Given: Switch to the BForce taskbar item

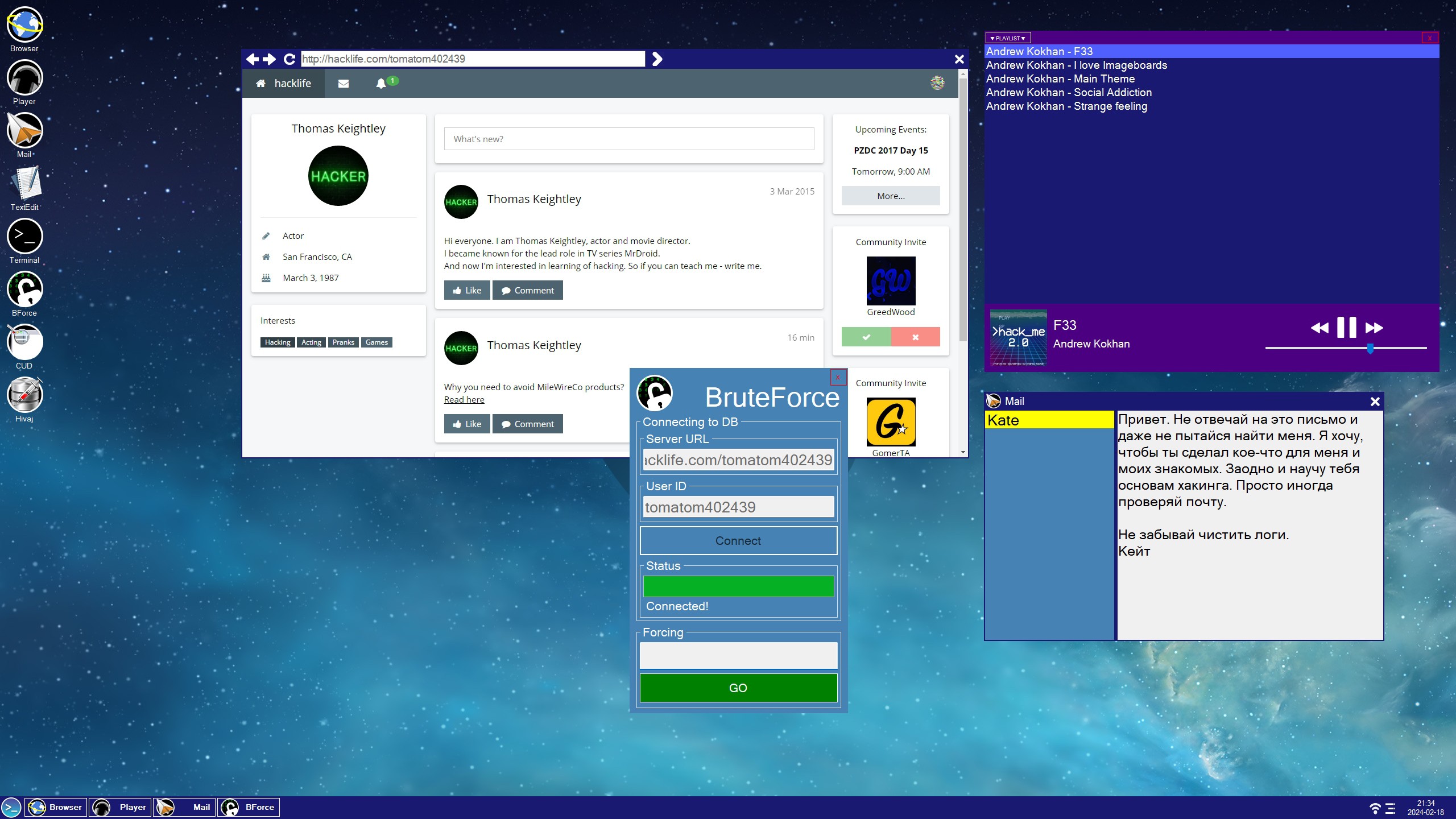Looking at the screenshot, I should (249, 807).
